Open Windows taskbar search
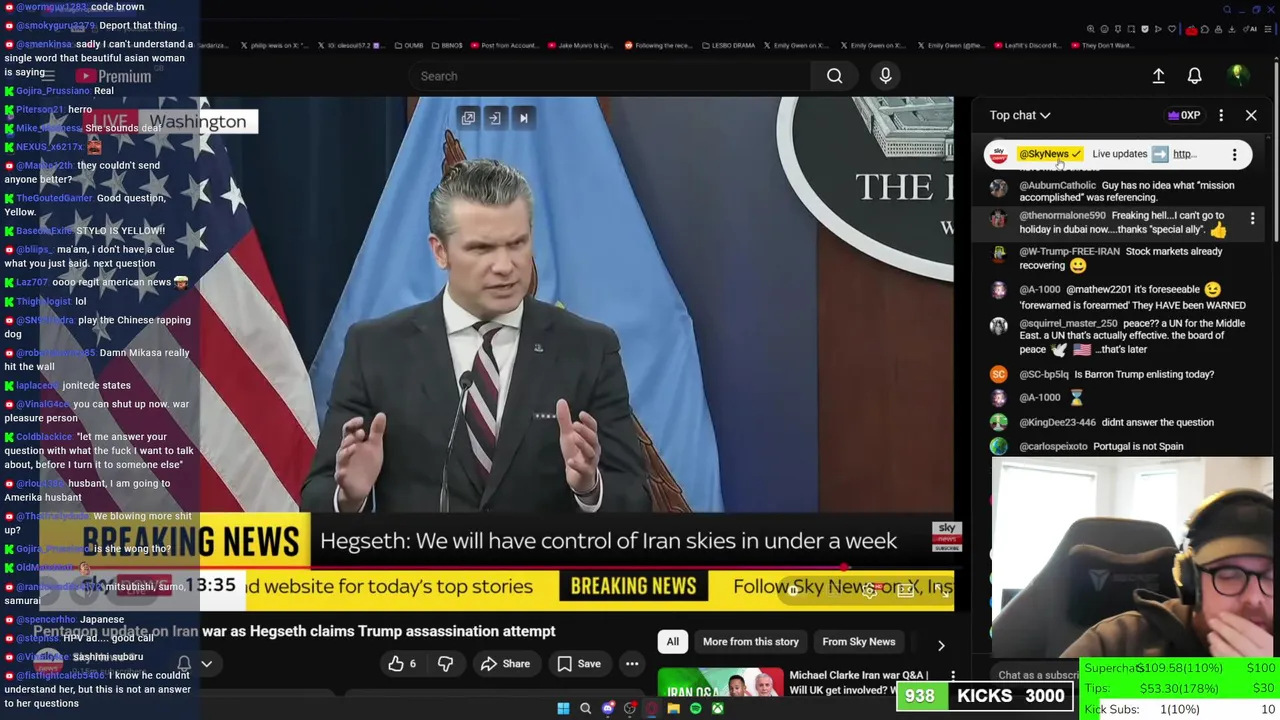This screenshot has width=1280, height=720. [586, 709]
